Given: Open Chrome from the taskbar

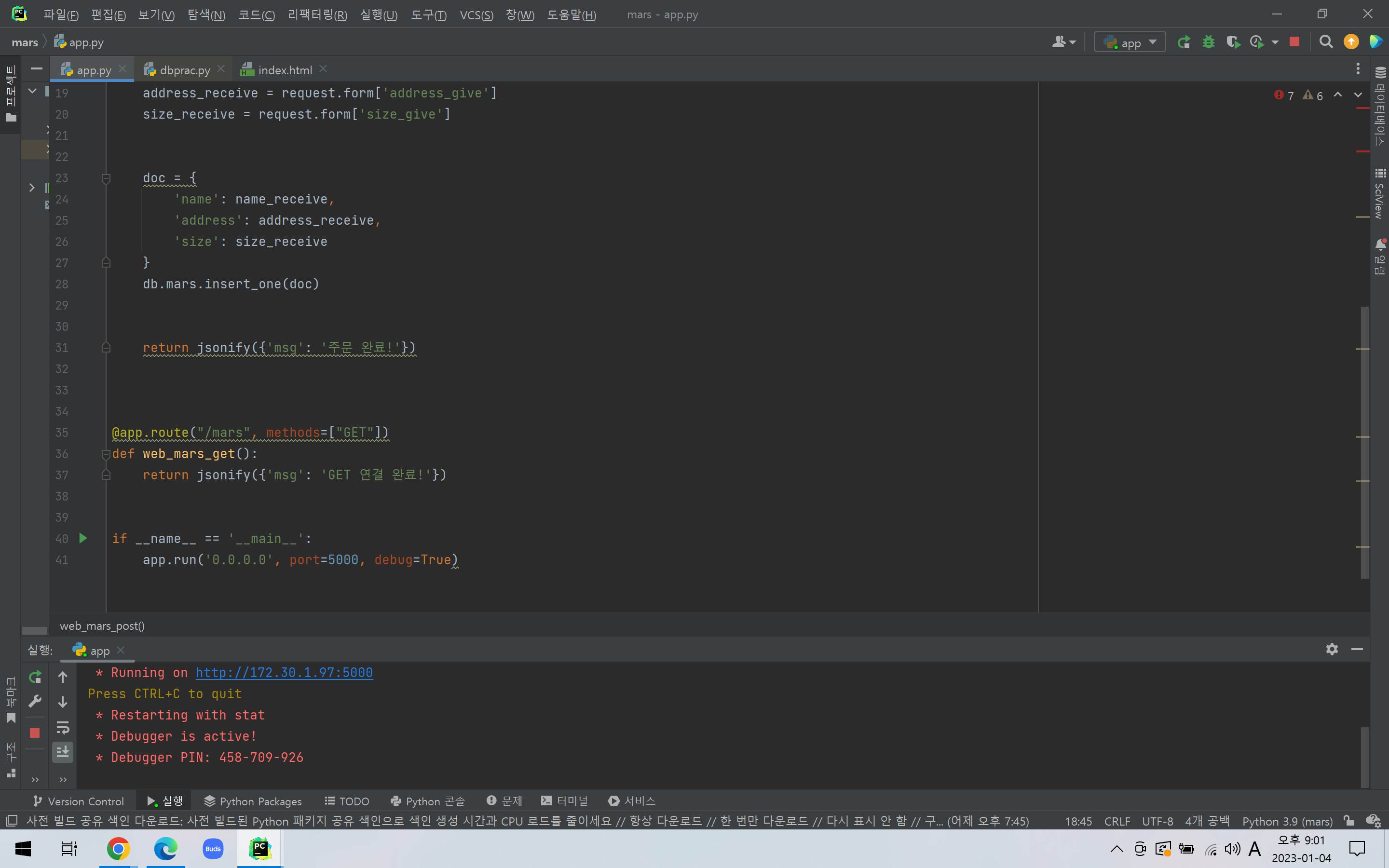Looking at the screenshot, I should pyautogui.click(x=118, y=849).
